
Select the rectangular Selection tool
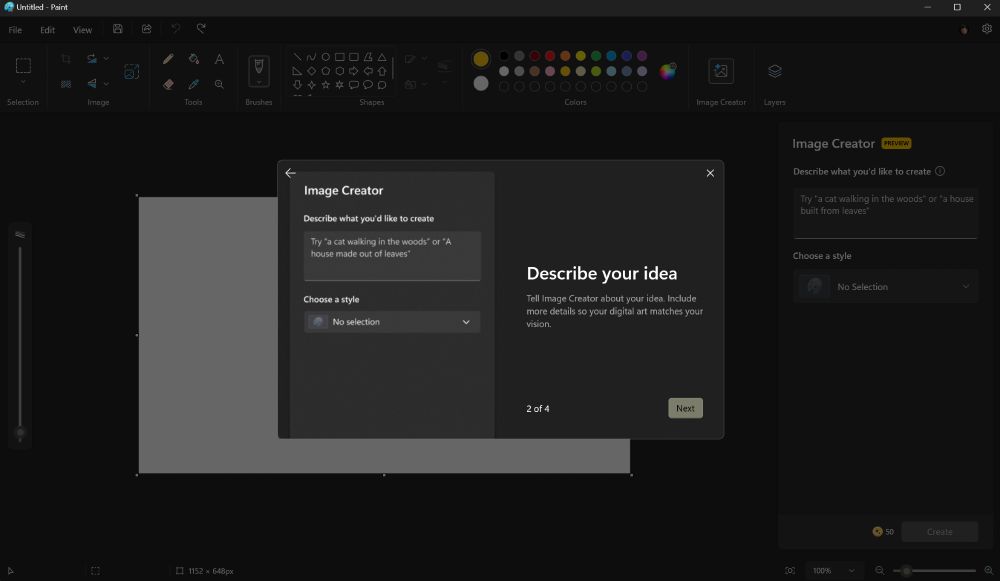click(23, 65)
